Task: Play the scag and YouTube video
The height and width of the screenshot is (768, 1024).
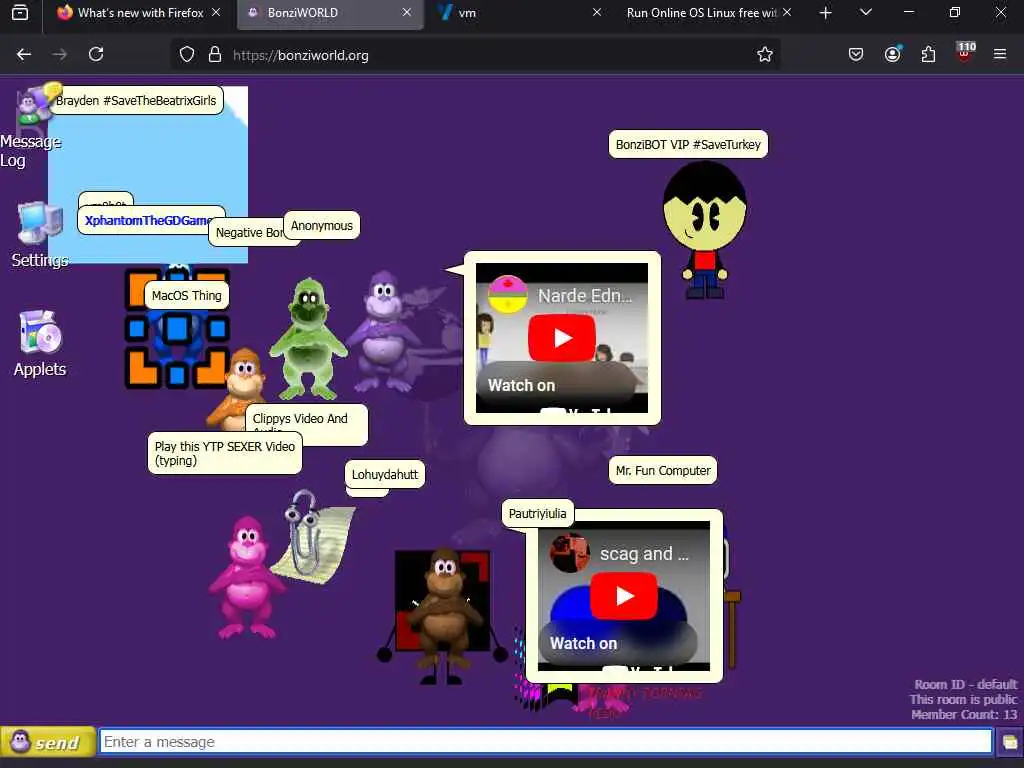Action: [x=624, y=596]
